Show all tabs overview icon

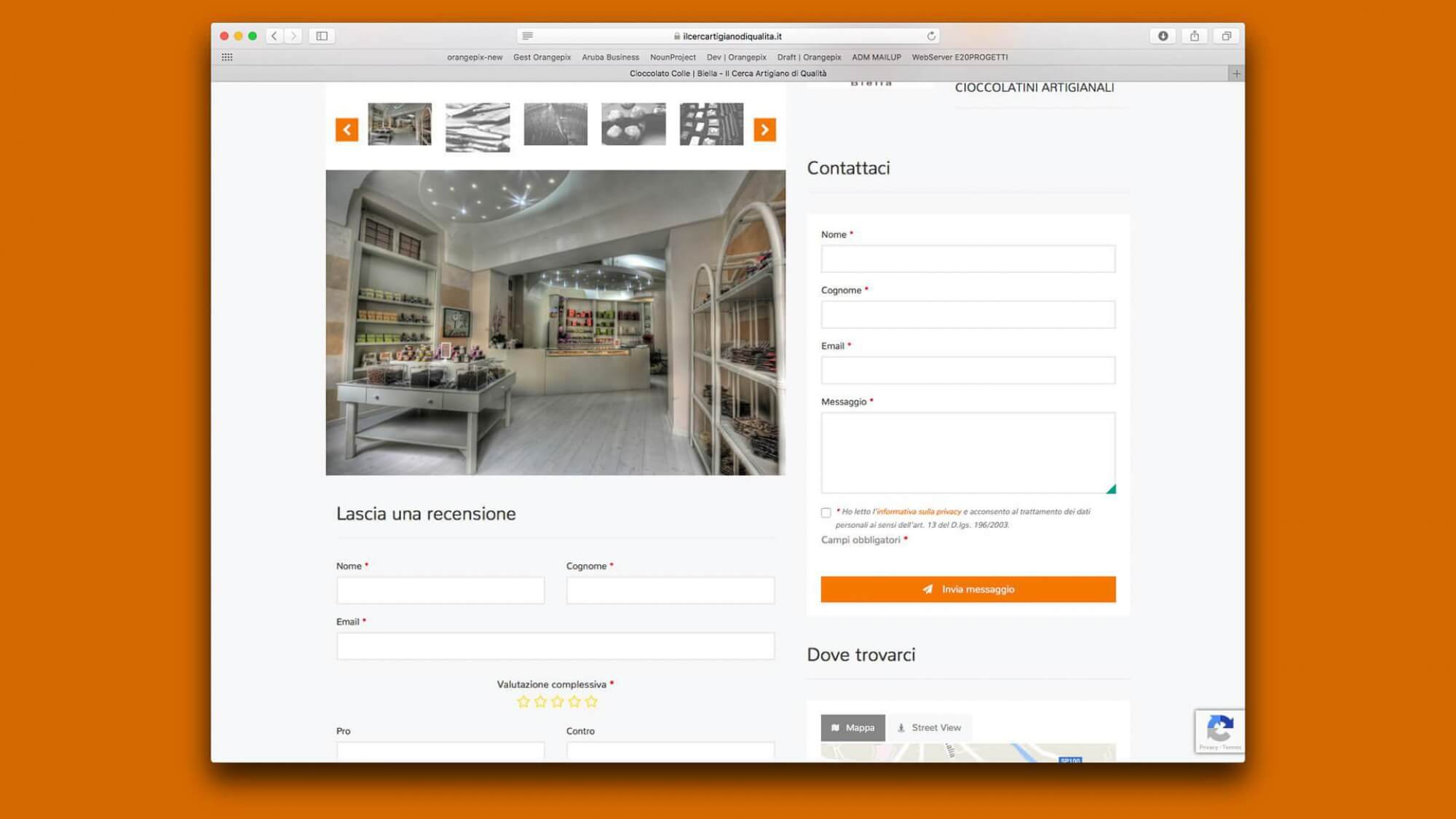click(1227, 36)
